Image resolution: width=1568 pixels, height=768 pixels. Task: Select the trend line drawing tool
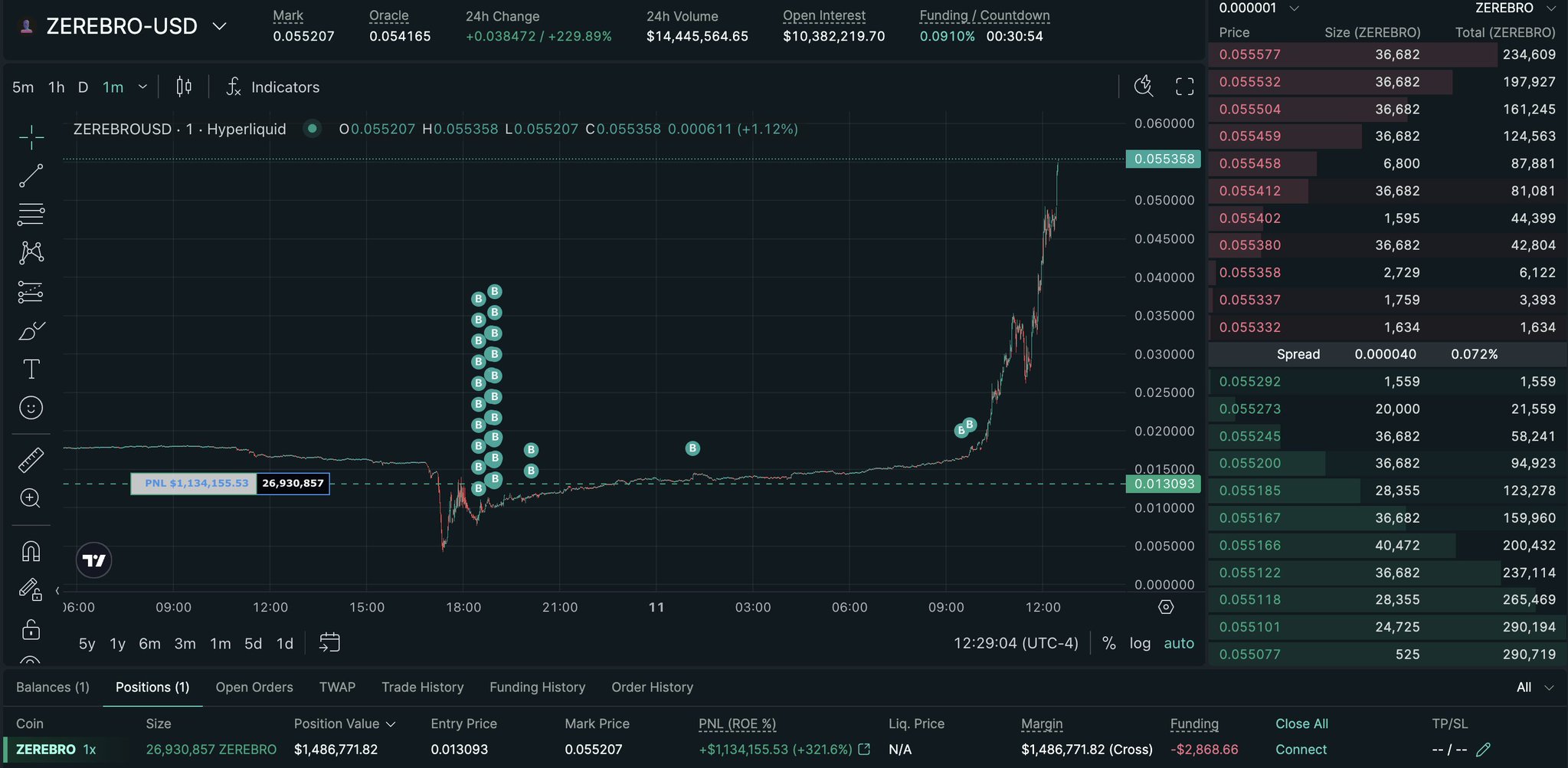point(31,176)
